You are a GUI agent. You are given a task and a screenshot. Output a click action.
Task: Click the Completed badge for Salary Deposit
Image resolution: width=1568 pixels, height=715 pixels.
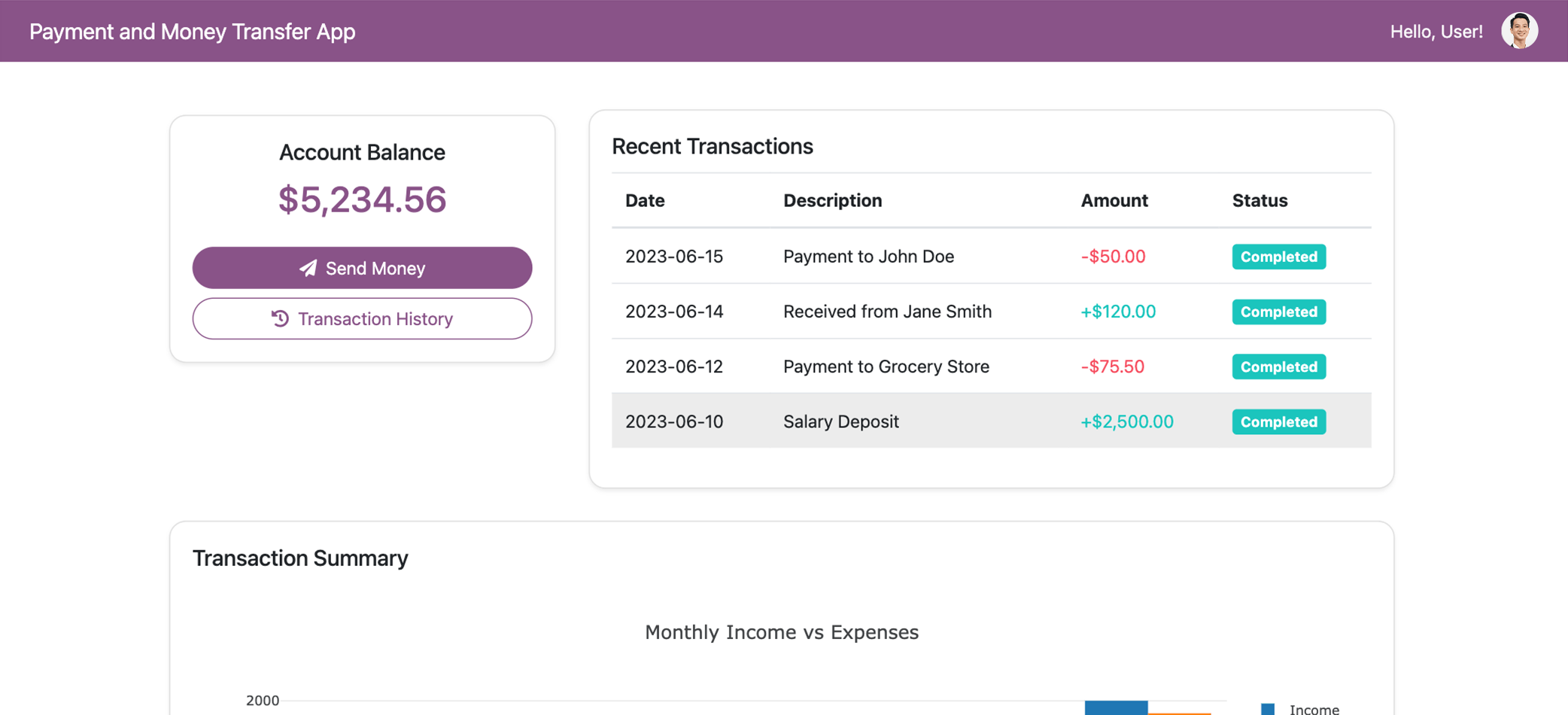pyautogui.click(x=1278, y=421)
